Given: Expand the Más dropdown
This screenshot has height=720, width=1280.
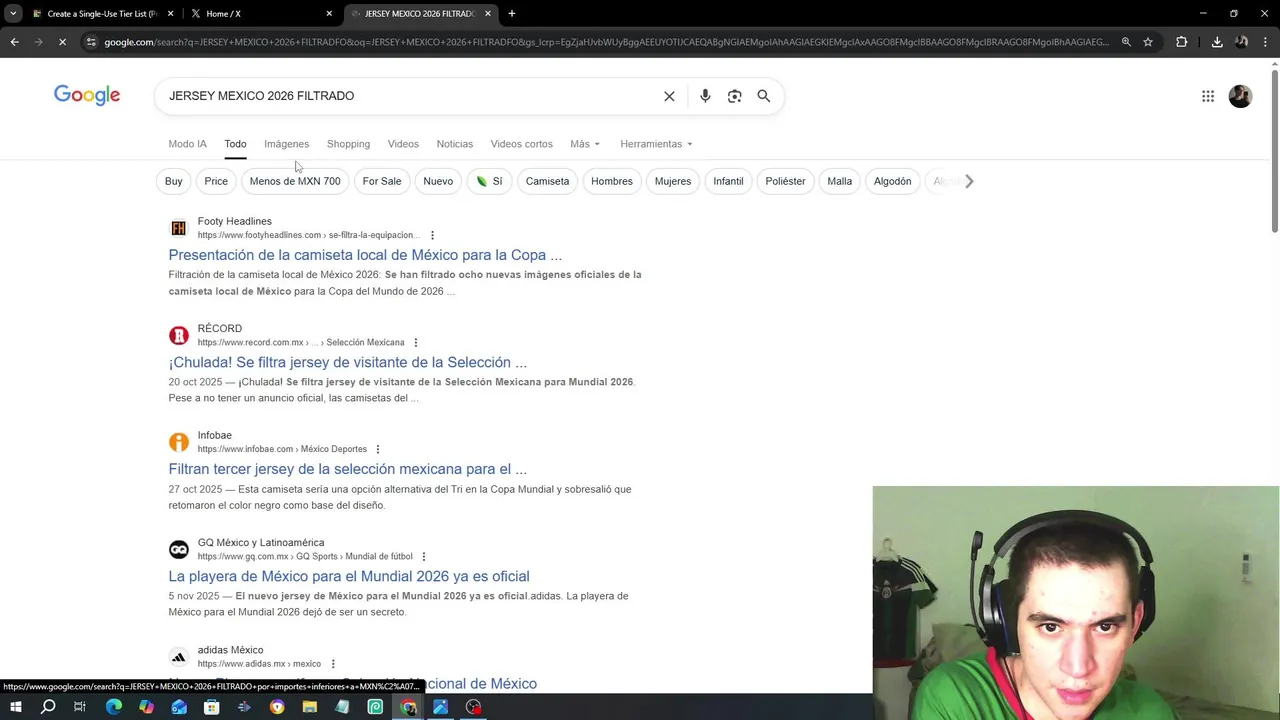Looking at the screenshot, I should [x=585, y=144].
